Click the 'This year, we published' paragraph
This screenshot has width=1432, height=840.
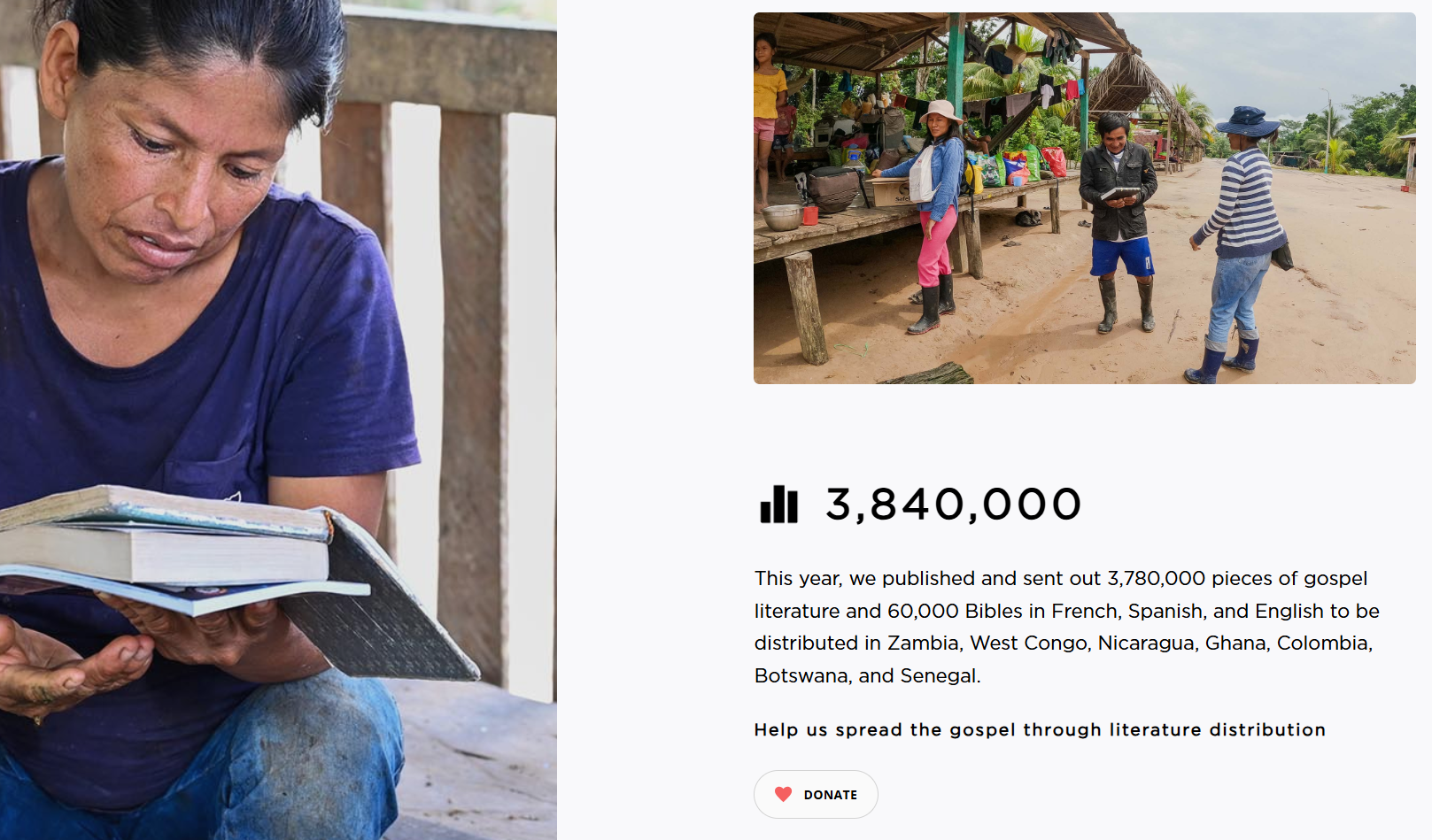click(1066, 627)
